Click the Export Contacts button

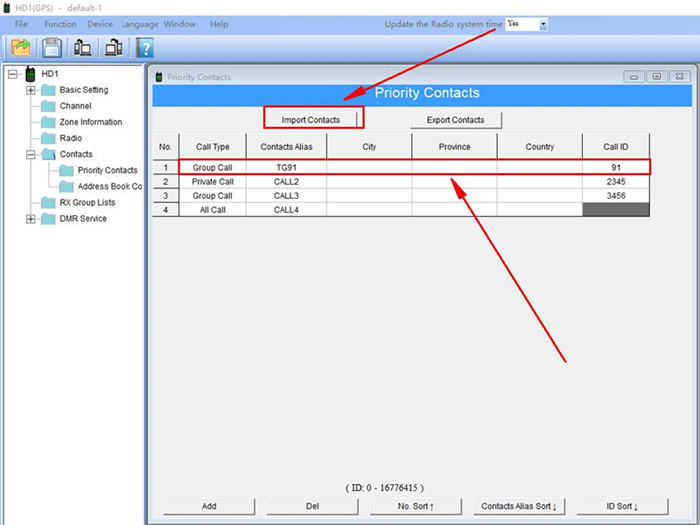point(455,120)
